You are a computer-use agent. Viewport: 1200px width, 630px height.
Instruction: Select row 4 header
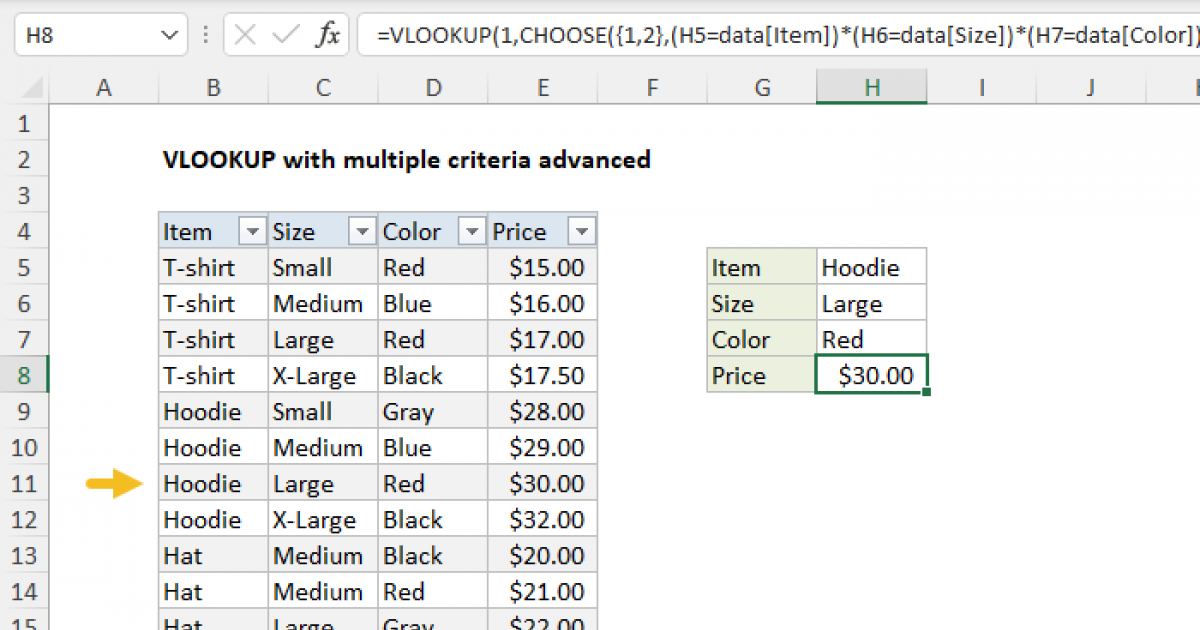pyautogui.click(x=24, y=232)
